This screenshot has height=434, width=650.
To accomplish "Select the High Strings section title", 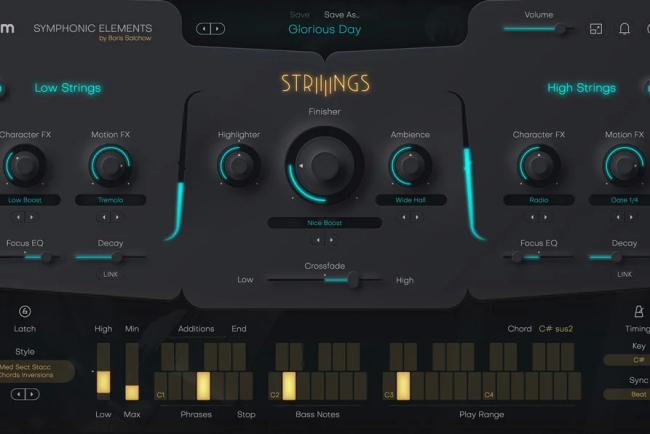I will coord(582,88).
